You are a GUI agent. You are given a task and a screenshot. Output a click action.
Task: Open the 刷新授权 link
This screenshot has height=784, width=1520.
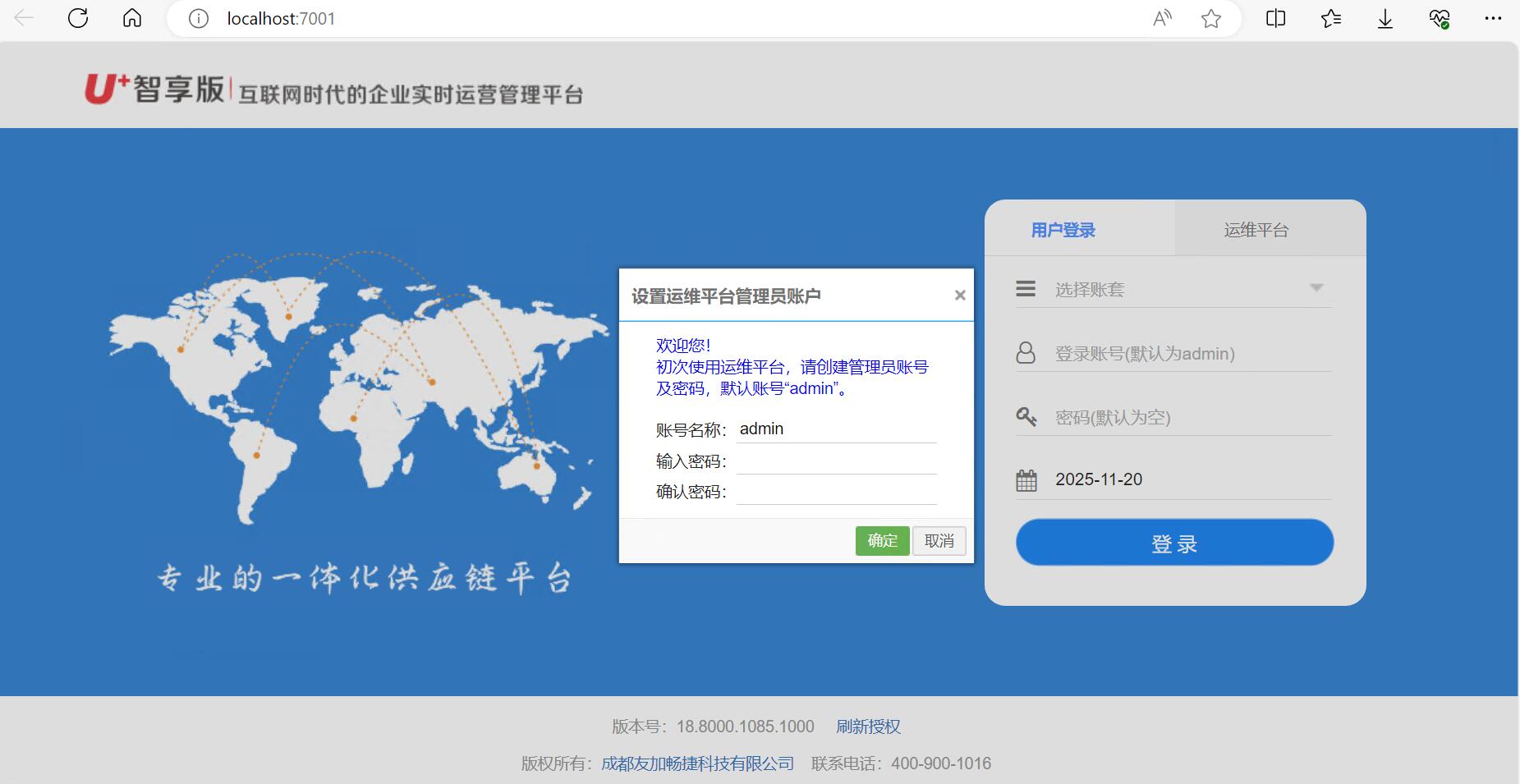[868, 727]
